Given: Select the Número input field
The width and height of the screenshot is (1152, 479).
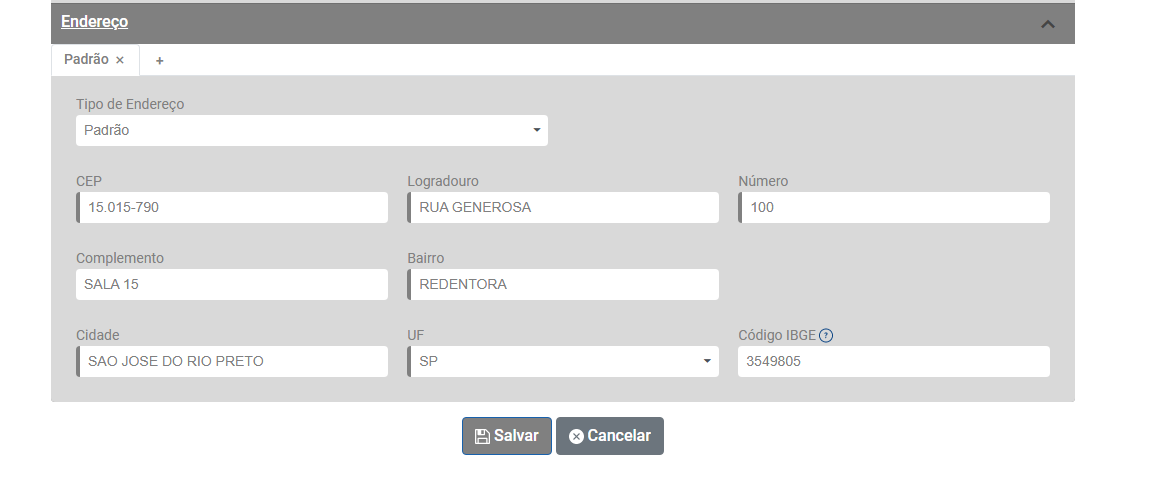Looking at the screenshot, I should (x=894, y=208).
